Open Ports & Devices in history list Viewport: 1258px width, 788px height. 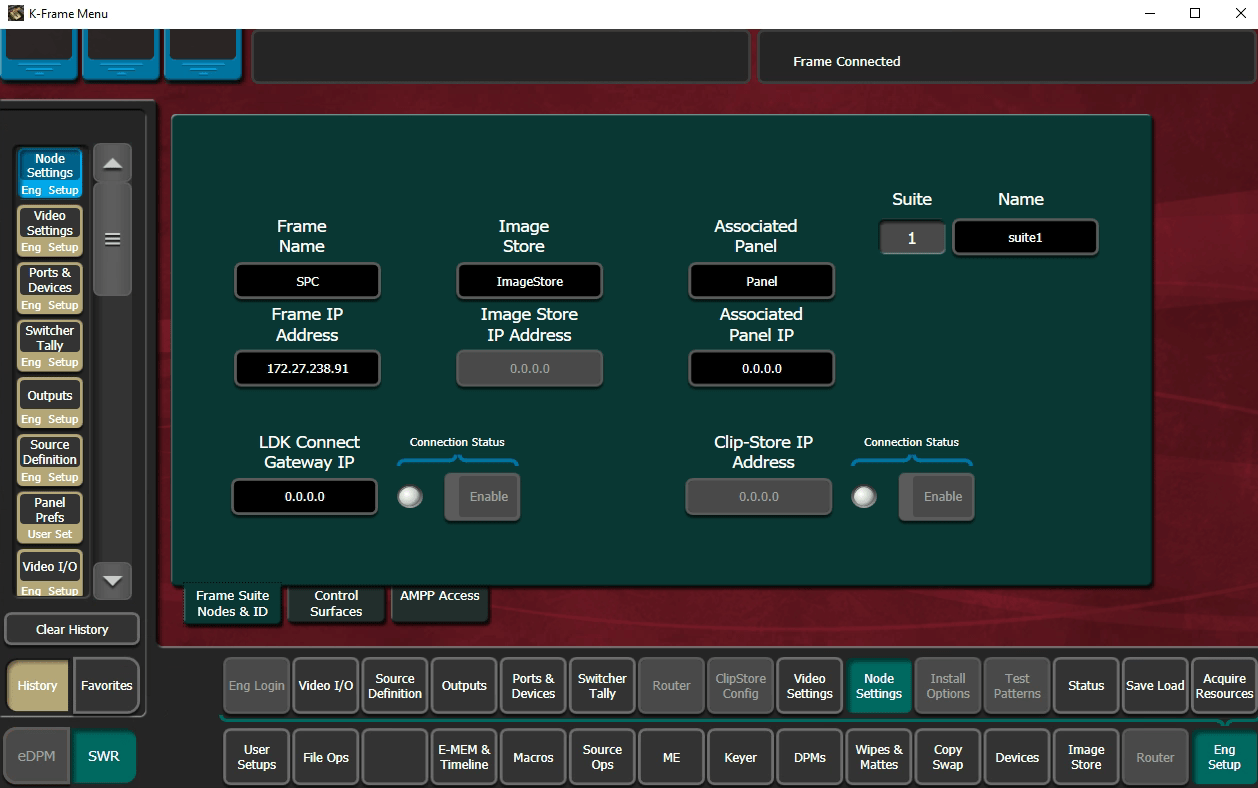pyautogui.click(x=50, y=288)
